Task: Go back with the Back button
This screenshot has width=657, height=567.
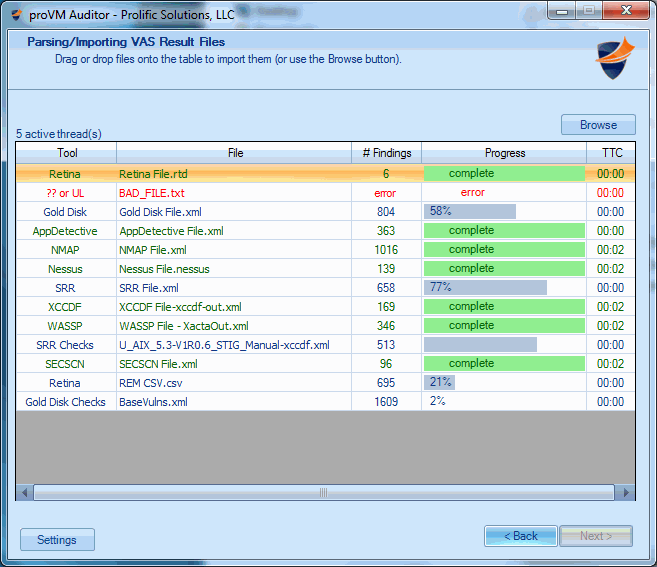Action: pos(521,536)
